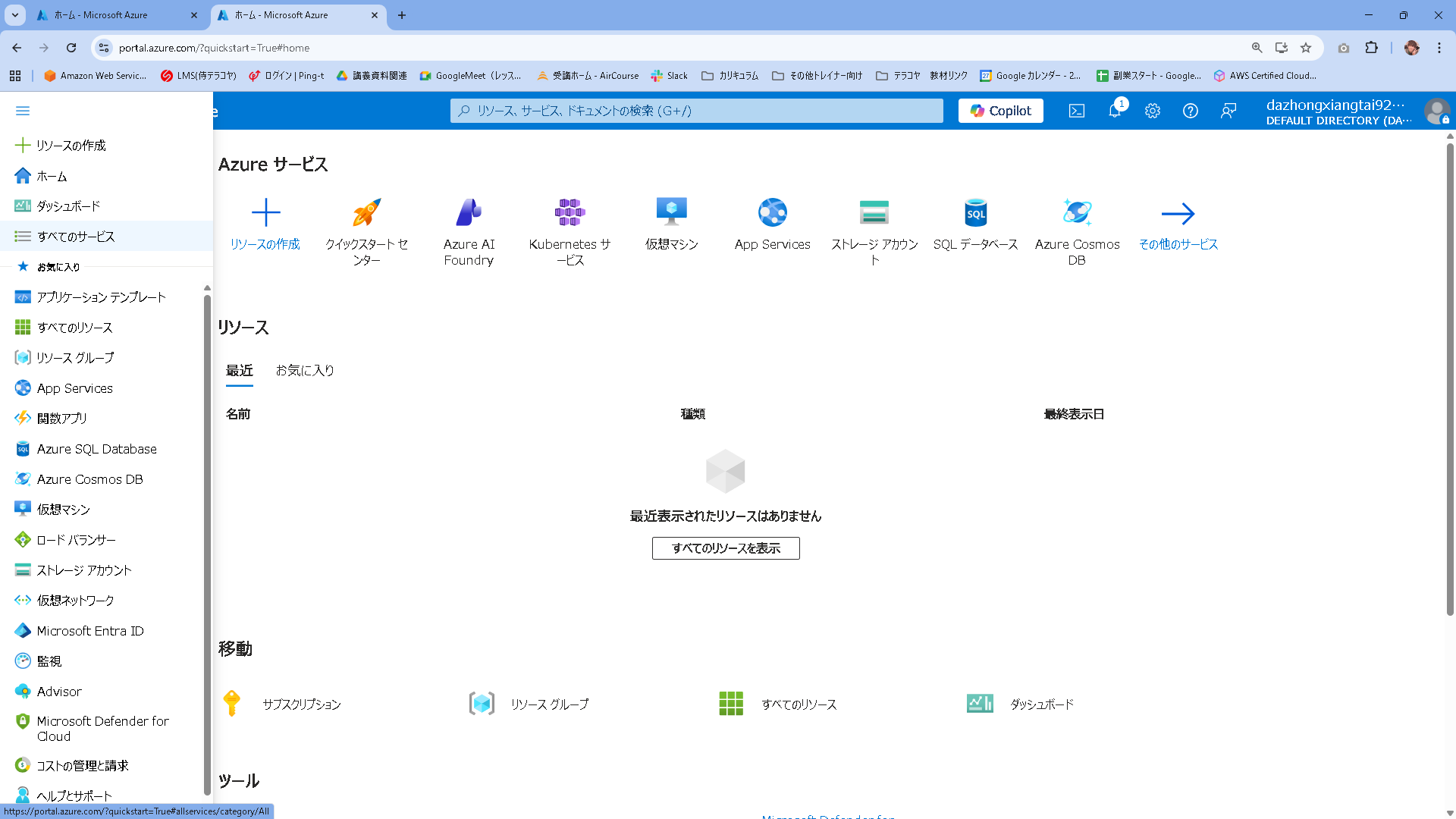Screen dimensions: 1456x819
Task: Open Azure AI Foundry service
Action: (469, 213)
